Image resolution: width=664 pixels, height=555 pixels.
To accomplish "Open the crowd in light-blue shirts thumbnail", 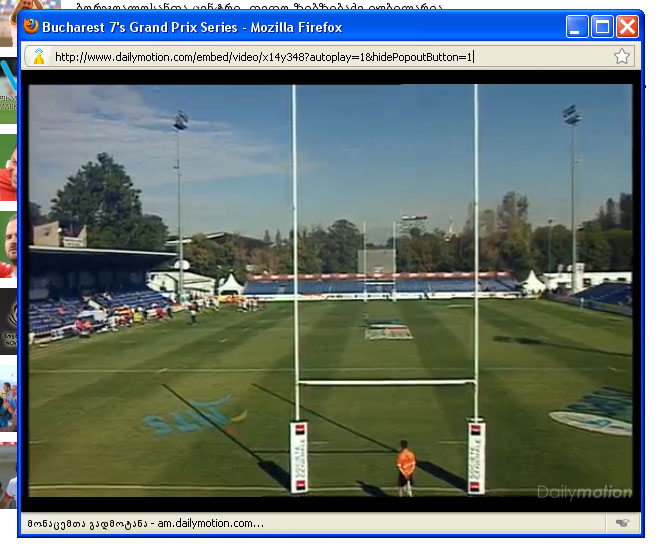I will click(8, 399).
